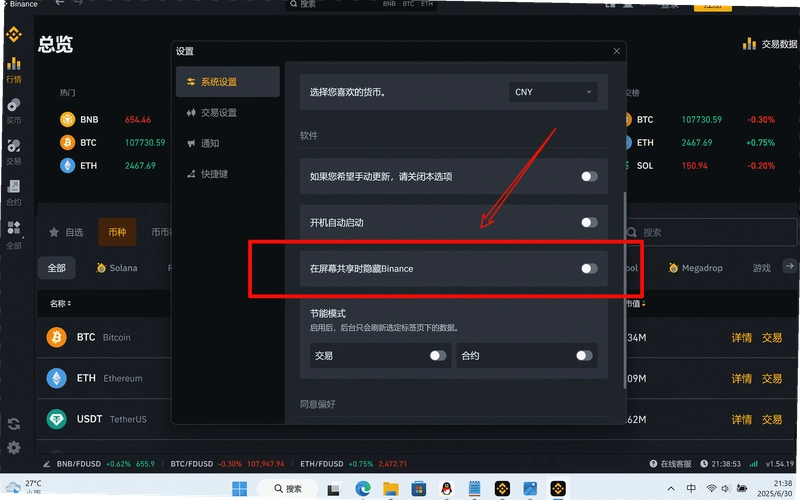Viewport: 800px width, 500px height.
Task: Open 详情 for the BTC row
Action: click(x=741, y=337)
